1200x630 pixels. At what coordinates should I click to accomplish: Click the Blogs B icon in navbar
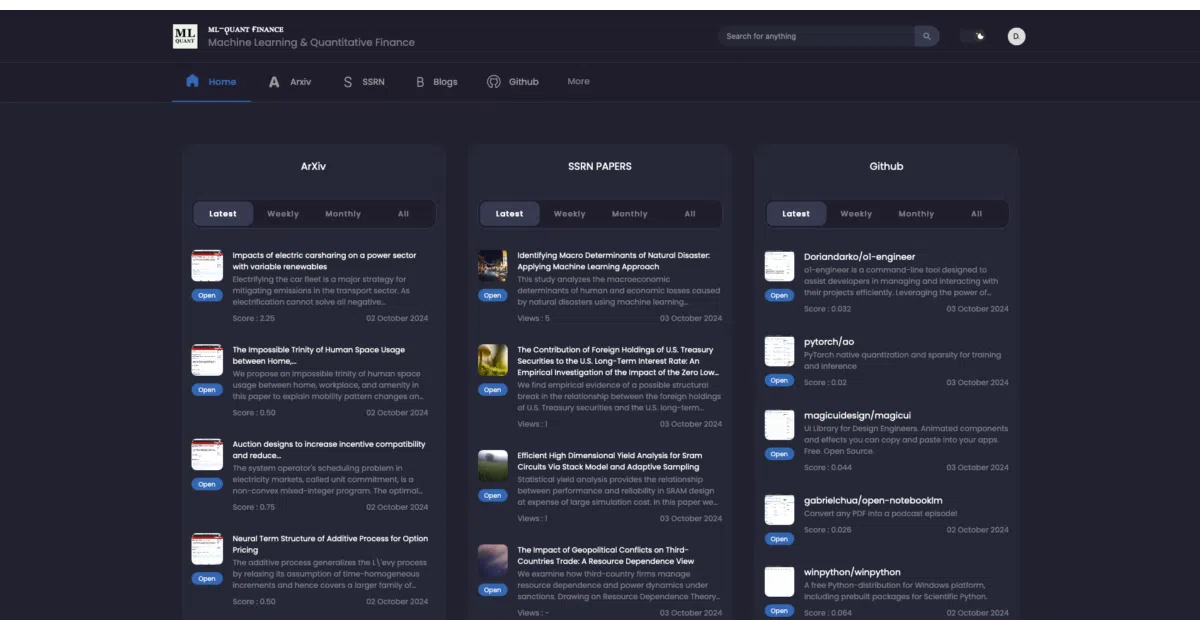click(x=421, y=82)
